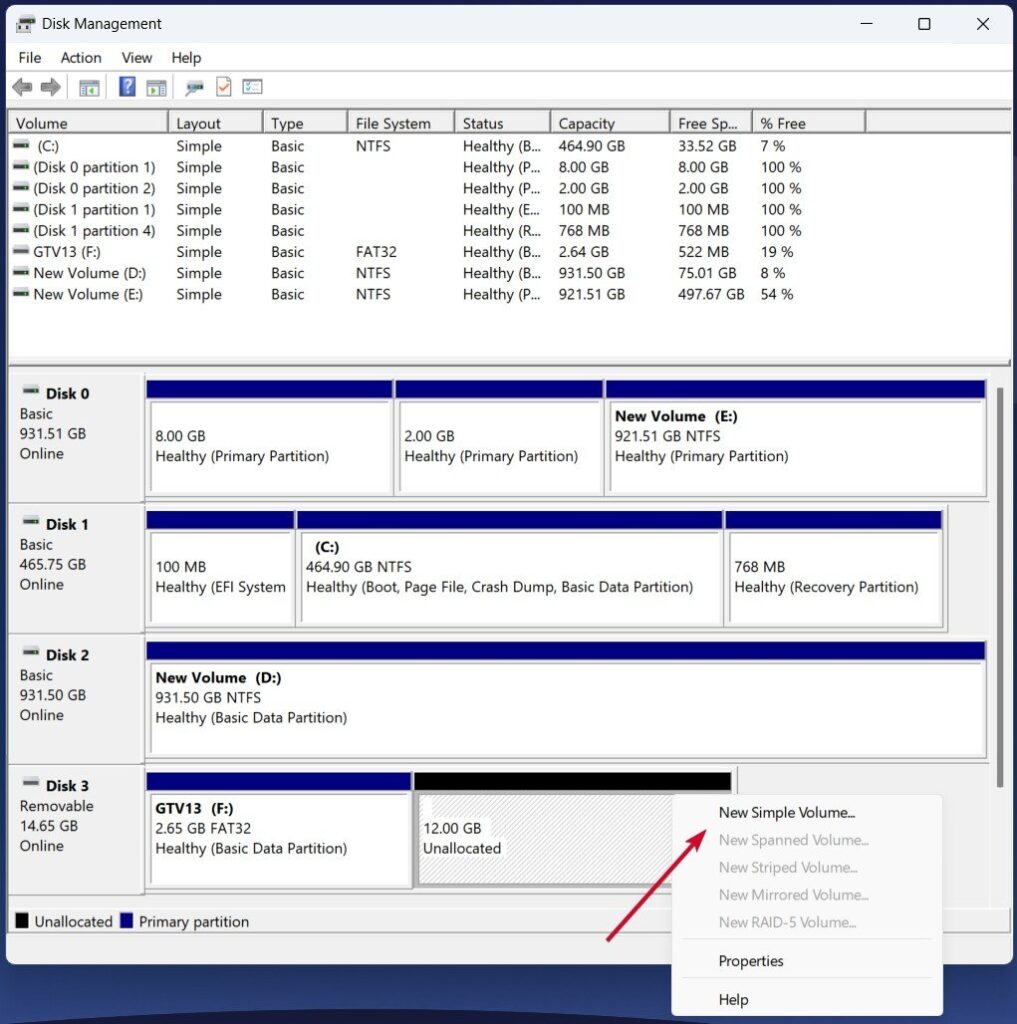The image size is (1017, 1024).
Task: Open the Action menu
Action: point(80,57)
